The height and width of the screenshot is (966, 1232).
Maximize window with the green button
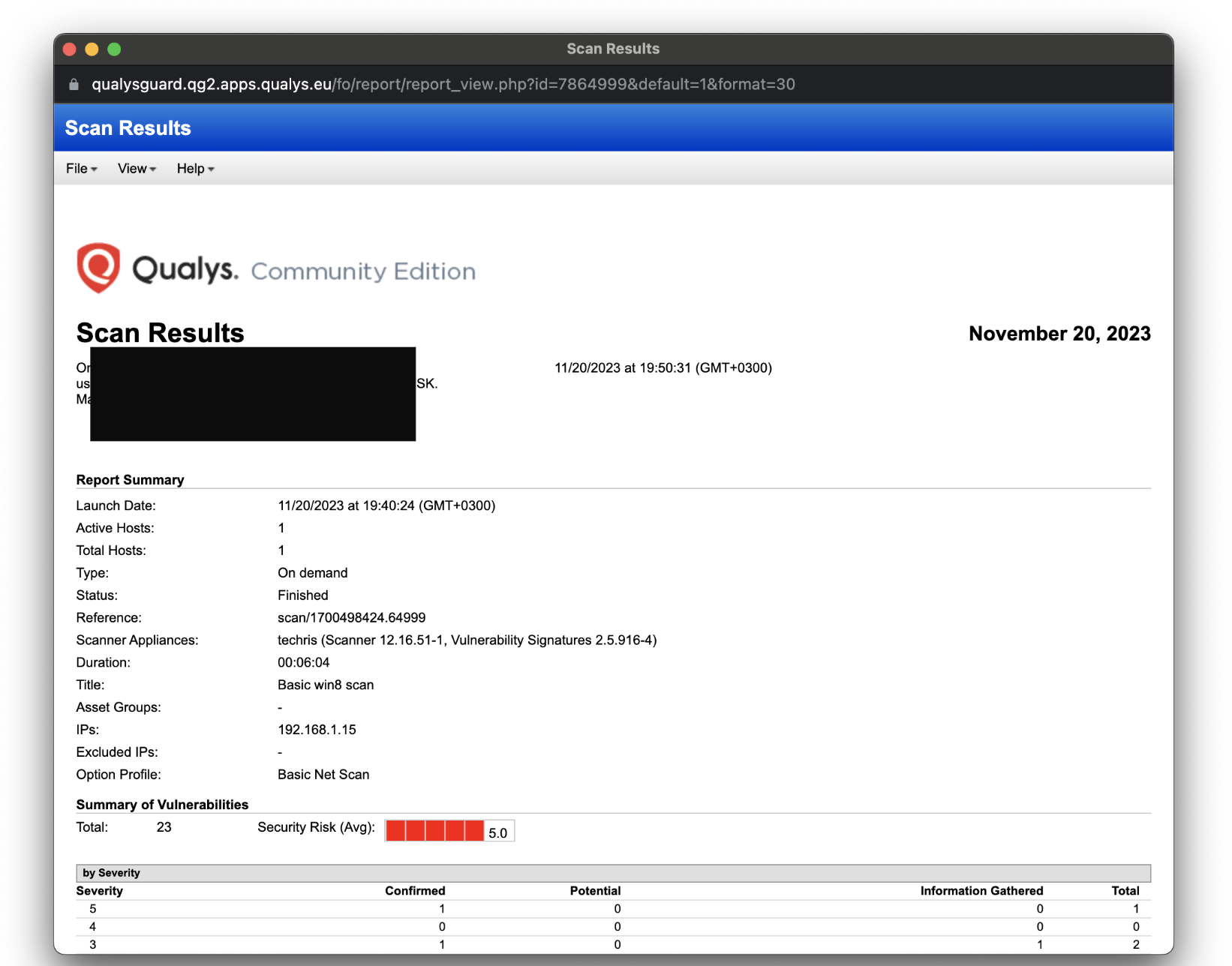click(114, 49)
